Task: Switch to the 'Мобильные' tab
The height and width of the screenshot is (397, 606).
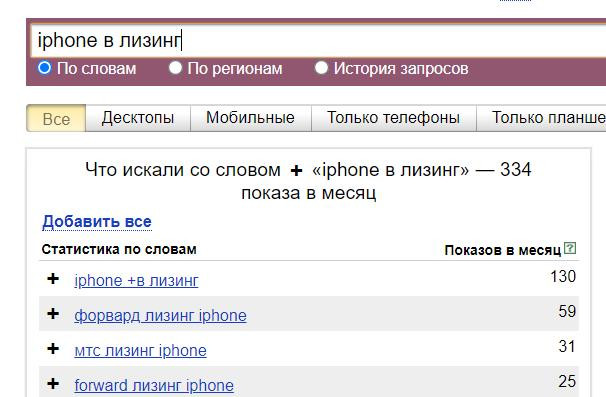Action: coord(250,118)
